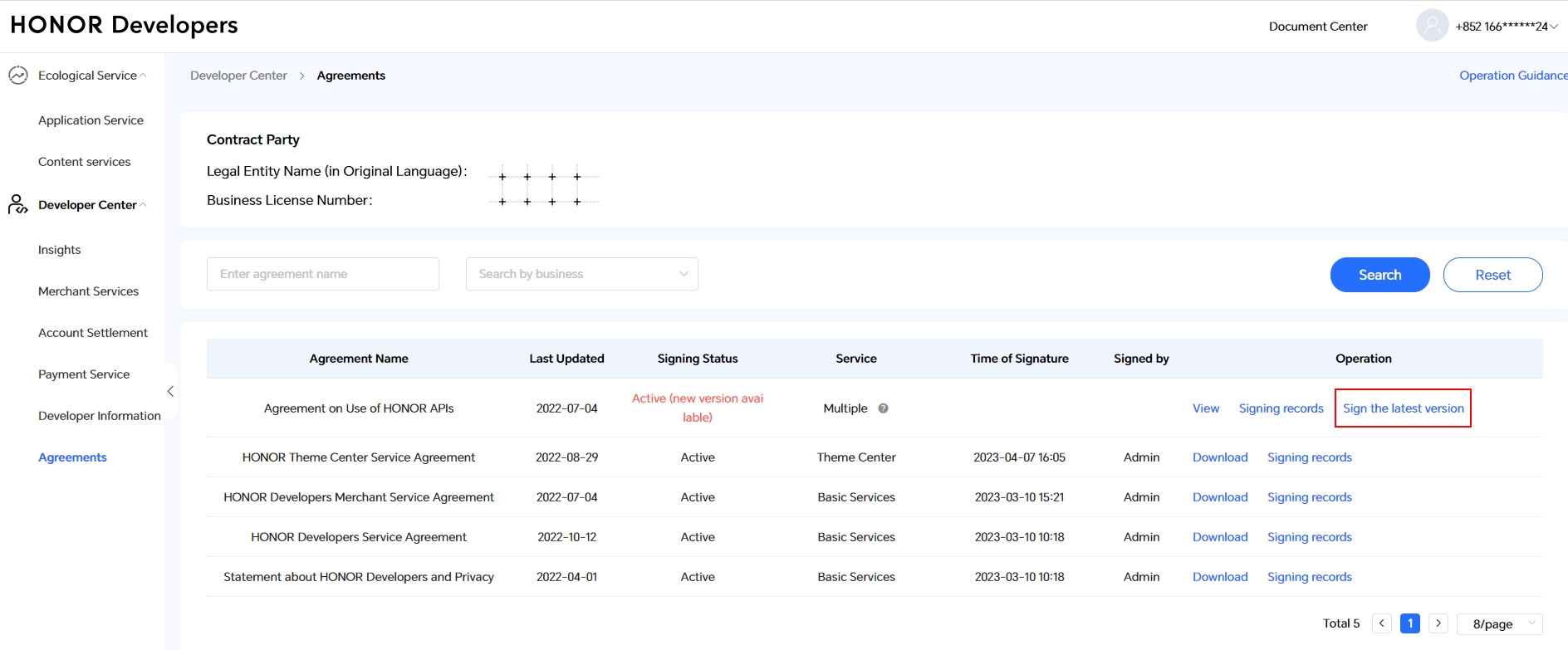Open Merchant Services in sidebar

88,291
